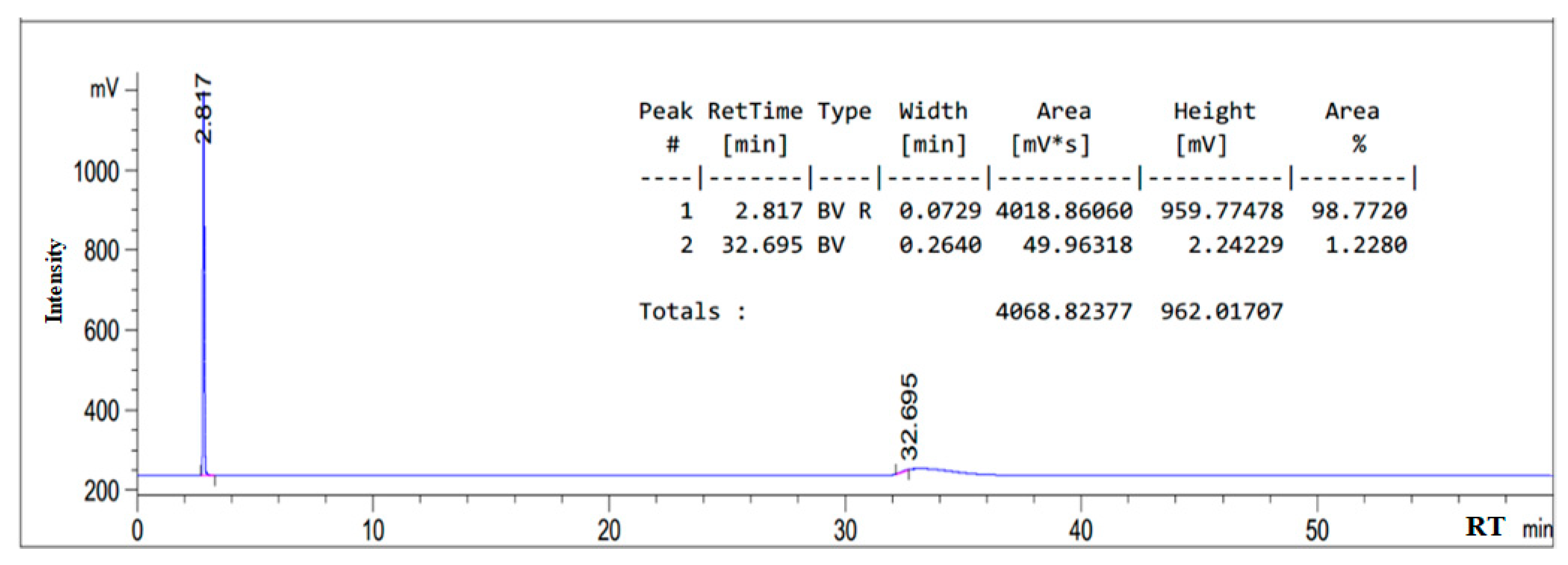This screenshot has width=1568, height=565.
Task: Click the Width column header
Action: pos(933,111)
